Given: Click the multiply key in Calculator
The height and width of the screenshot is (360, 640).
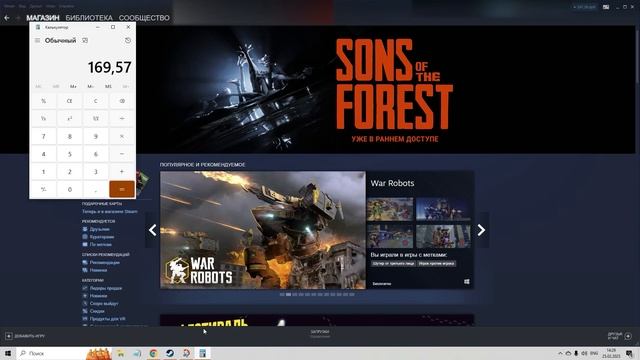Looking at the screenshot, I should (122, 136).
